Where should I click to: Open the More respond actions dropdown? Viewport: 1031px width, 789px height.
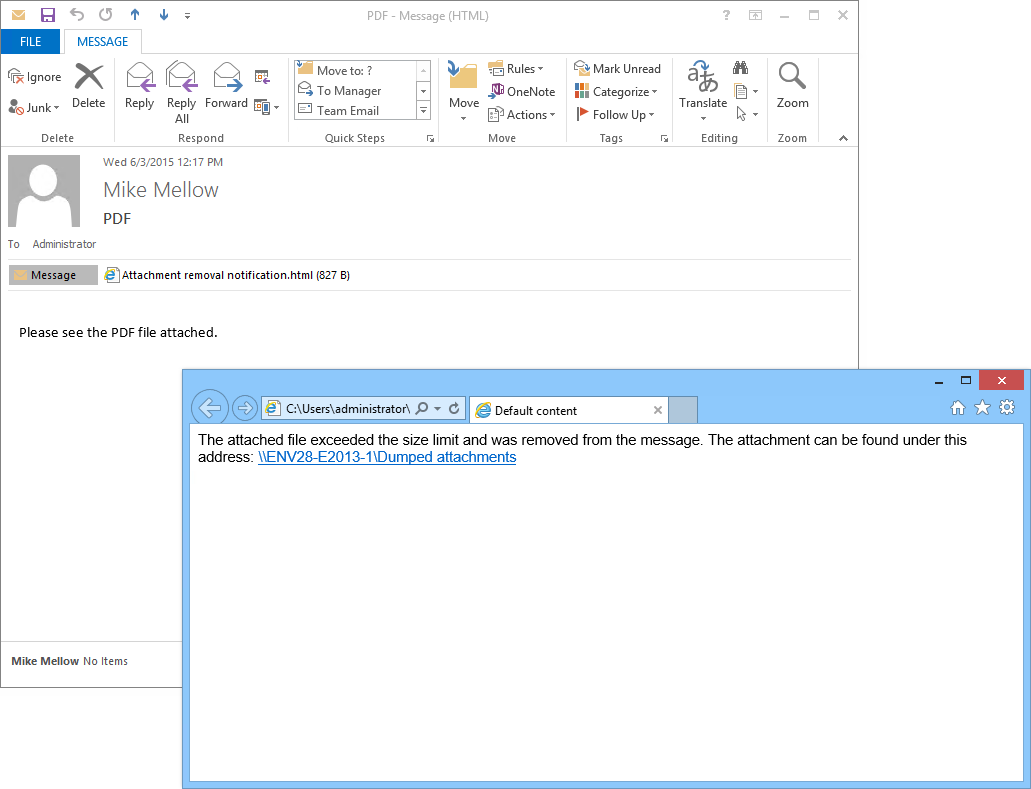point(266,107)
